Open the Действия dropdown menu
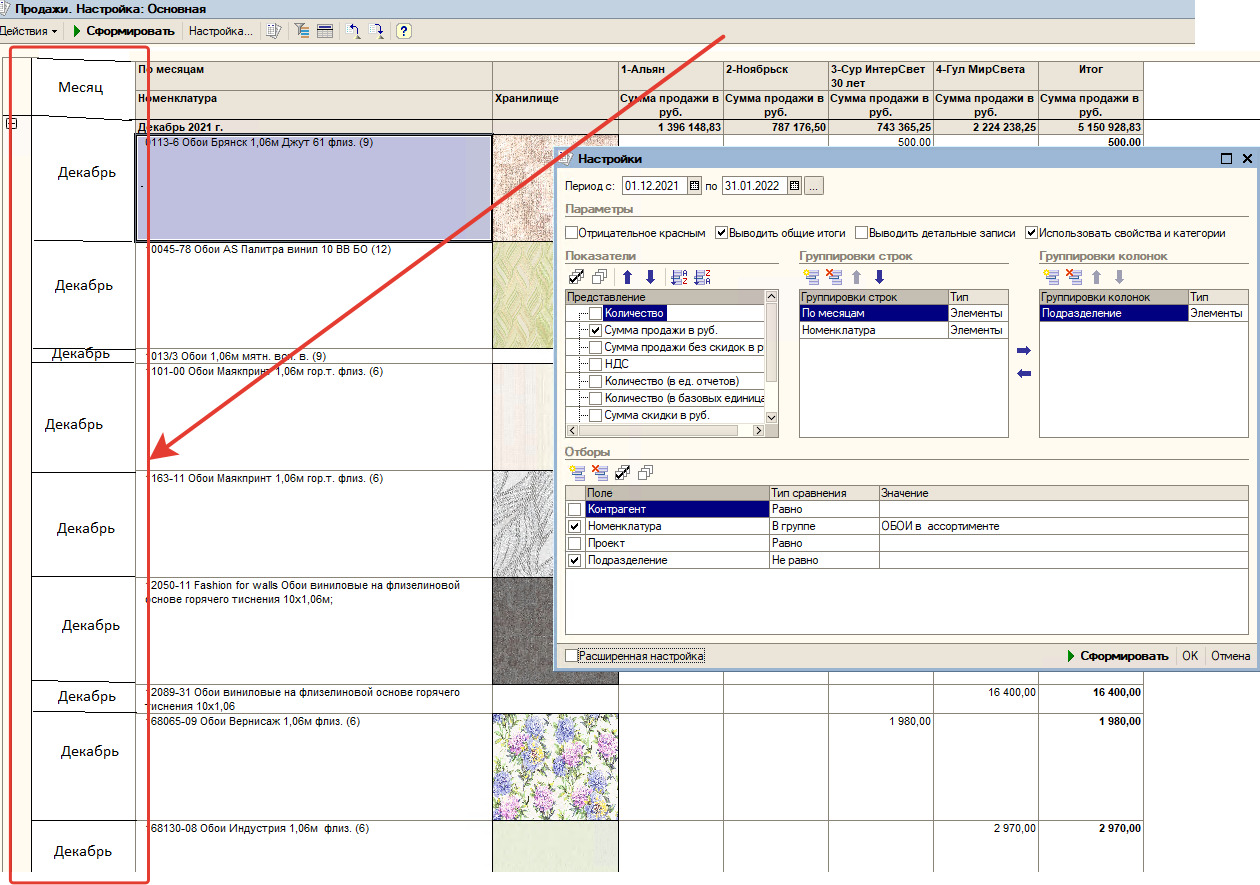The width and height of the screenshot is (1260, 885). click(28, 31)
